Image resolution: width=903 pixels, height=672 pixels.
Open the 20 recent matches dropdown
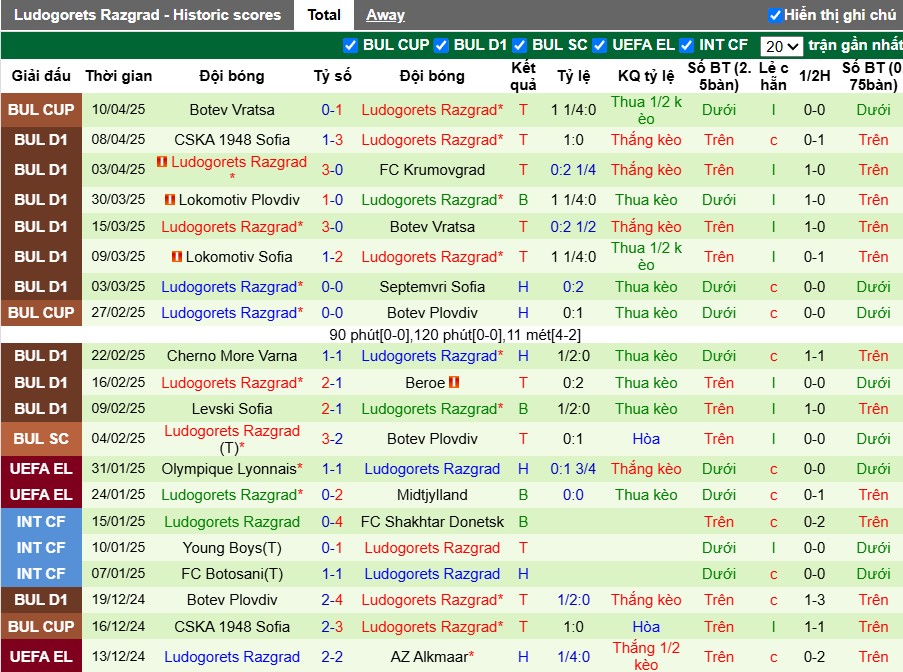[x=781, y=46]
